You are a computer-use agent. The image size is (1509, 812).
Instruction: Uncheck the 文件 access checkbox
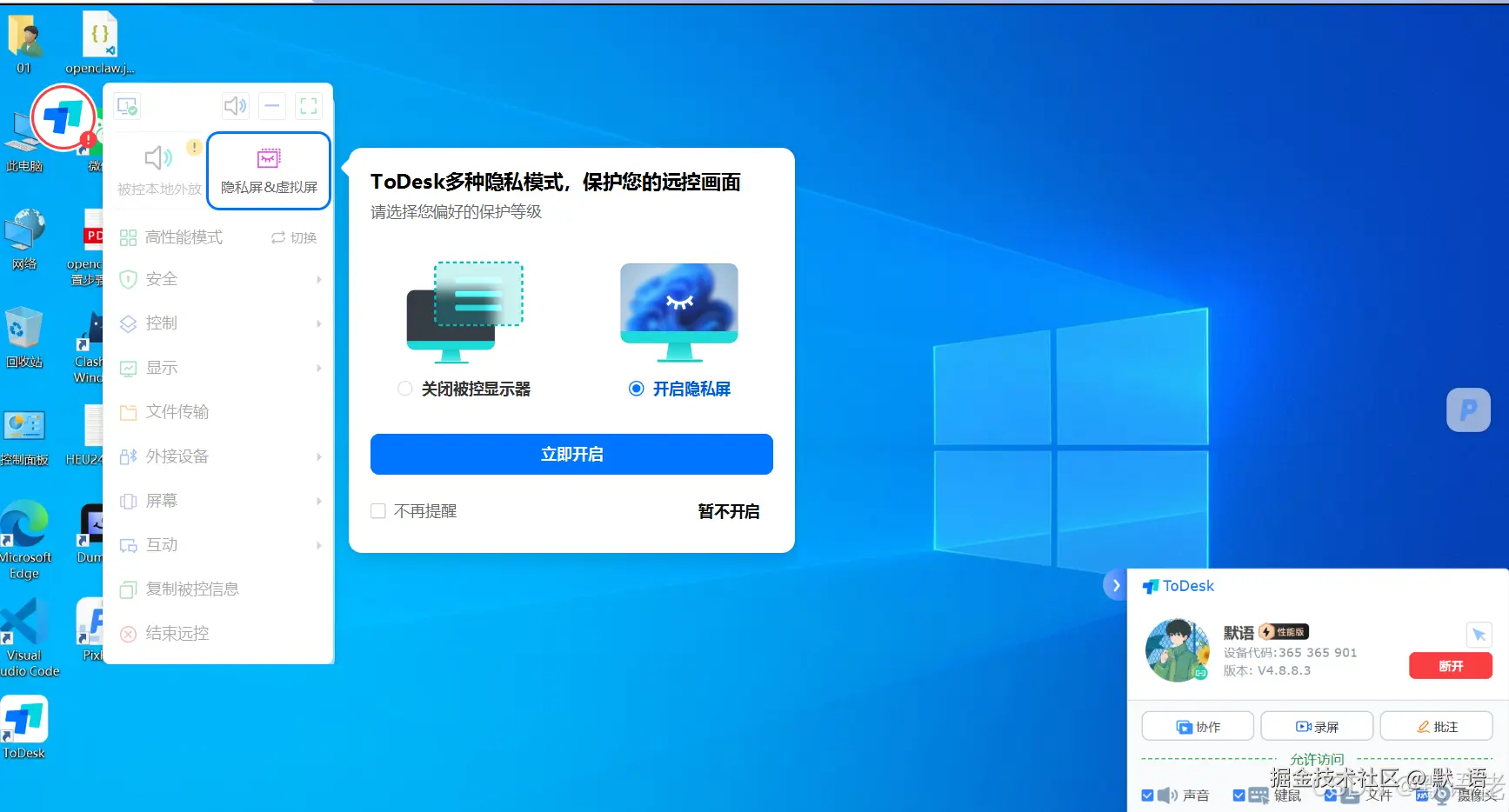coord(1330,795)
